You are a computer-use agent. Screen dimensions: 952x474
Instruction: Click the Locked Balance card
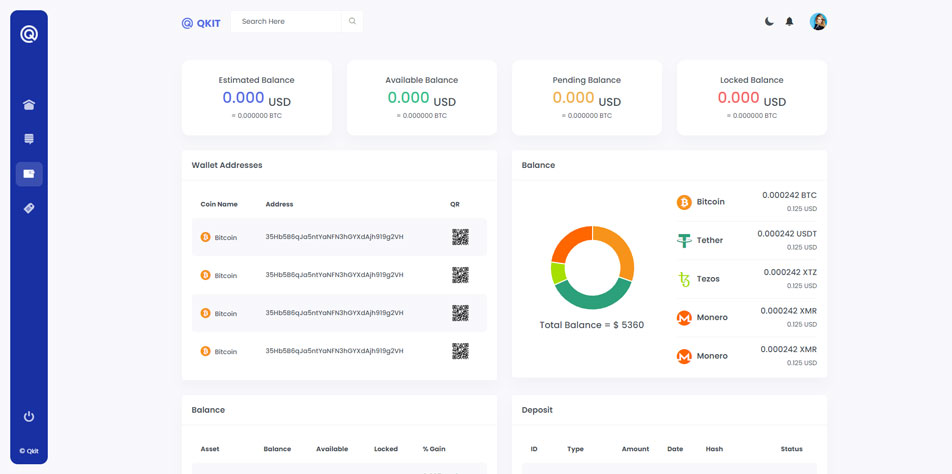pos(752,97)
